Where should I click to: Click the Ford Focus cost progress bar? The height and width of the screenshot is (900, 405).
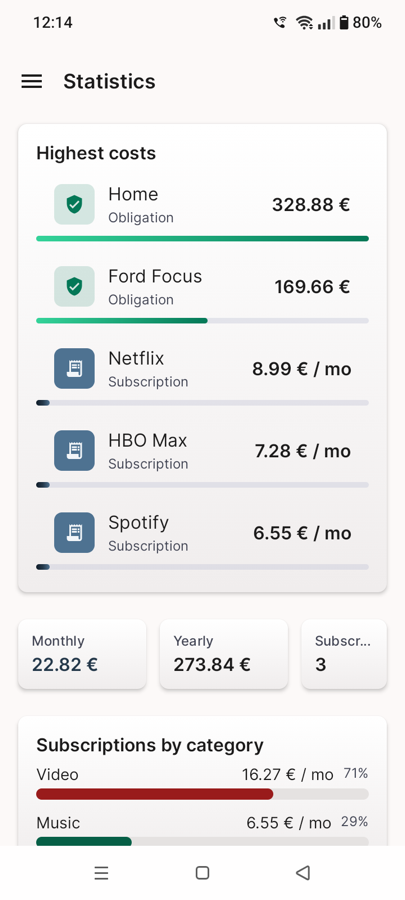(202, 321)
